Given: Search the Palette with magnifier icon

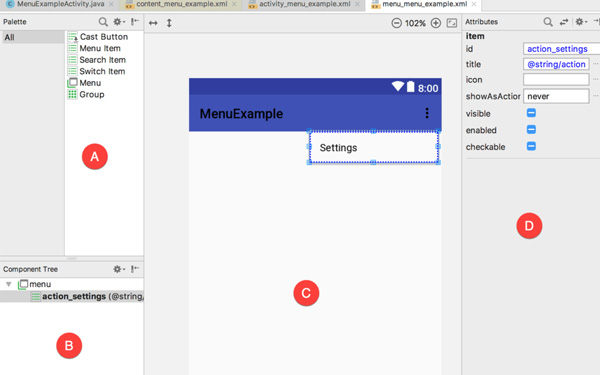Looking at the screenshot, I should click(x=103, y=22).
